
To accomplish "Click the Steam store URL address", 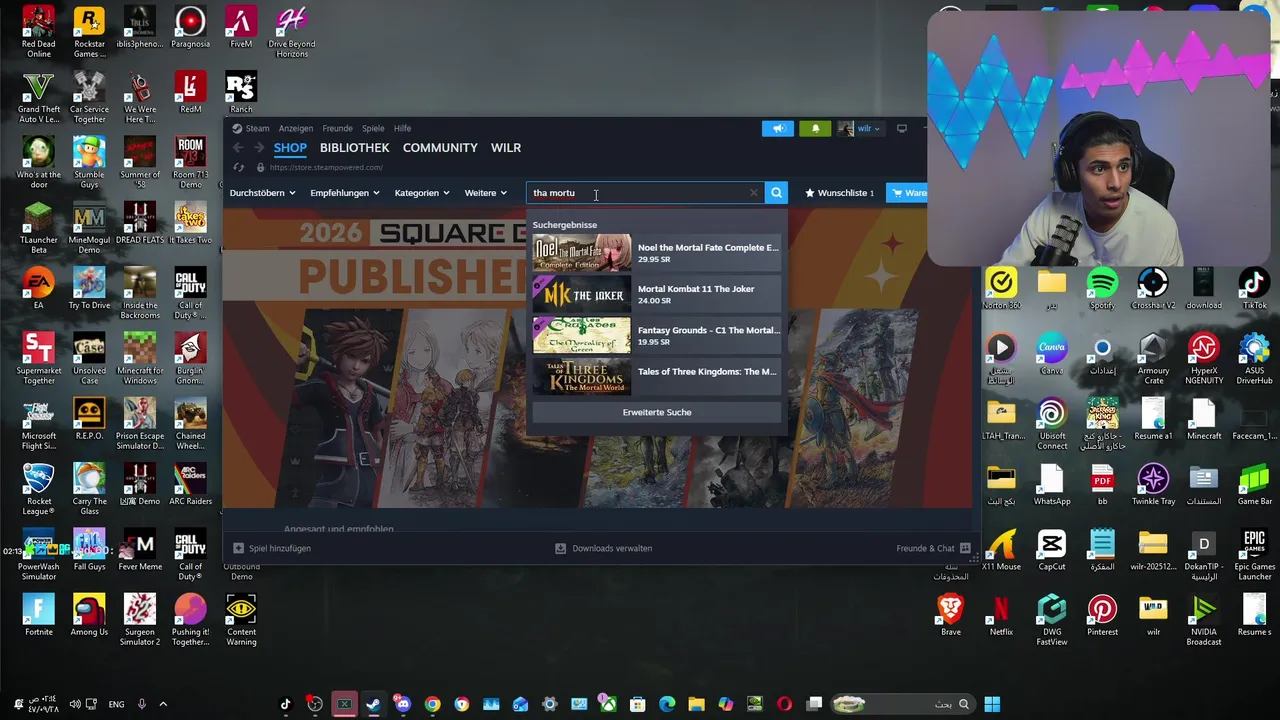I will pos(326,167).
